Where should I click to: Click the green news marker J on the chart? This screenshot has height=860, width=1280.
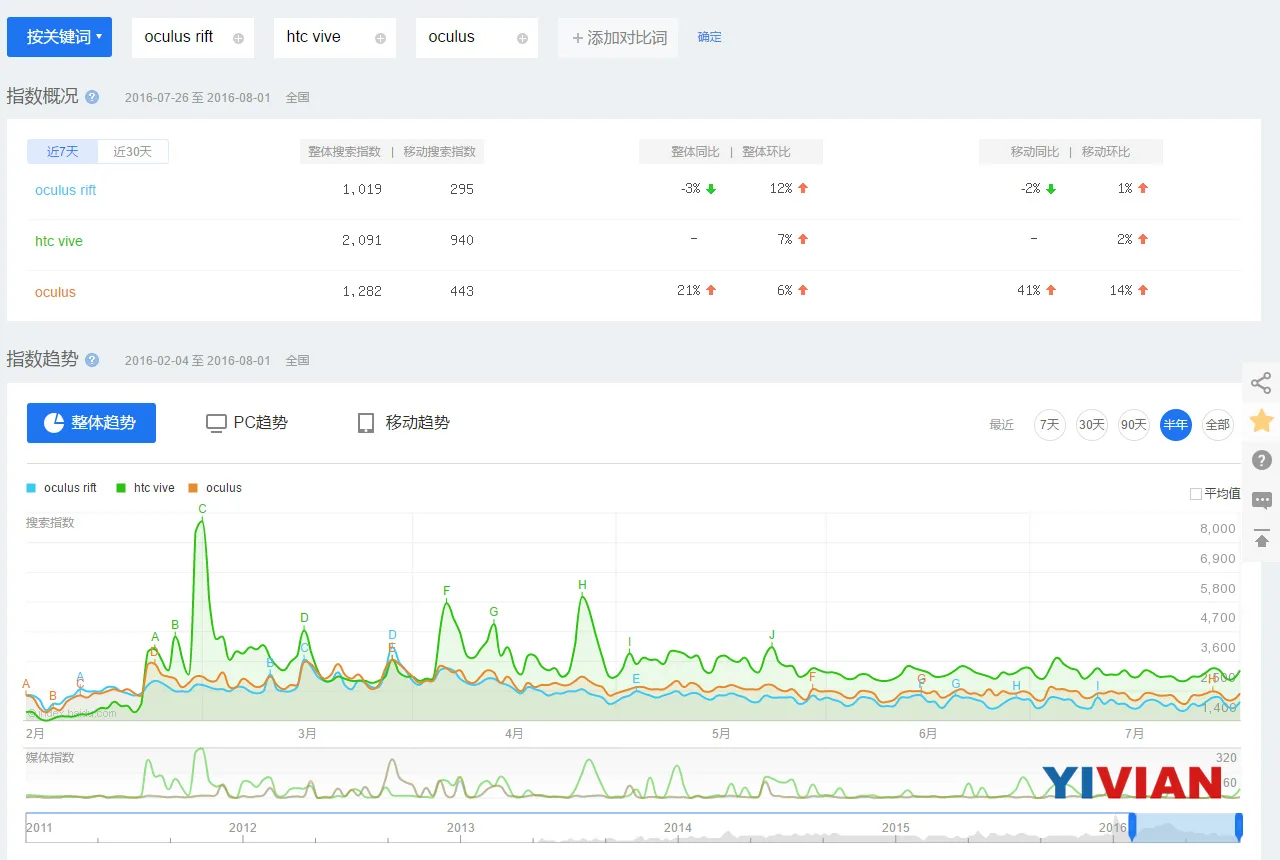(772, 635)
